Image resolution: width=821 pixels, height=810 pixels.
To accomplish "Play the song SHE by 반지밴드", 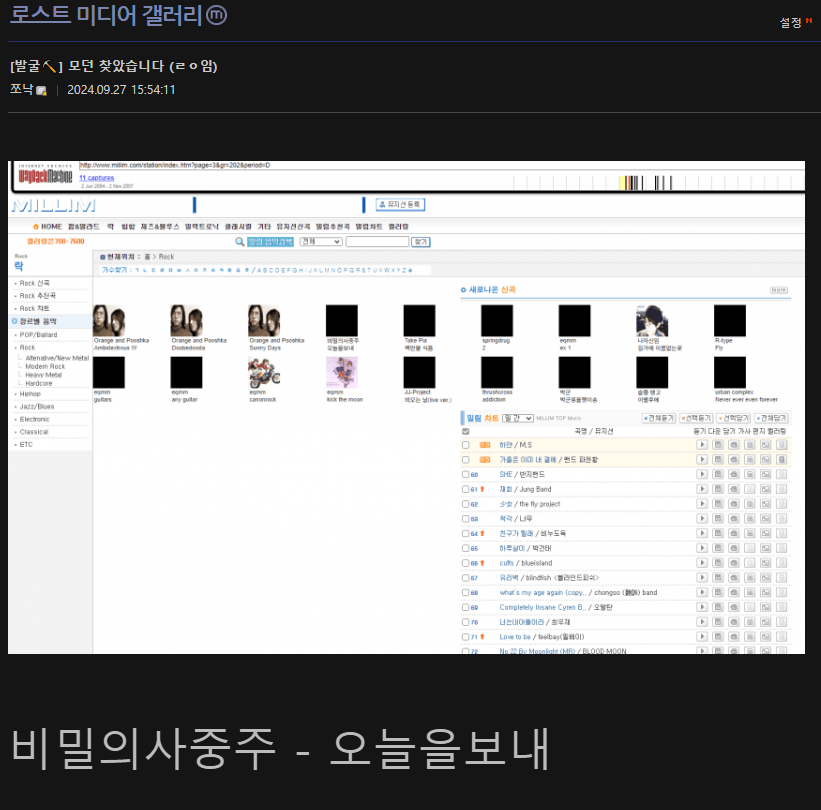I will 702,474.
